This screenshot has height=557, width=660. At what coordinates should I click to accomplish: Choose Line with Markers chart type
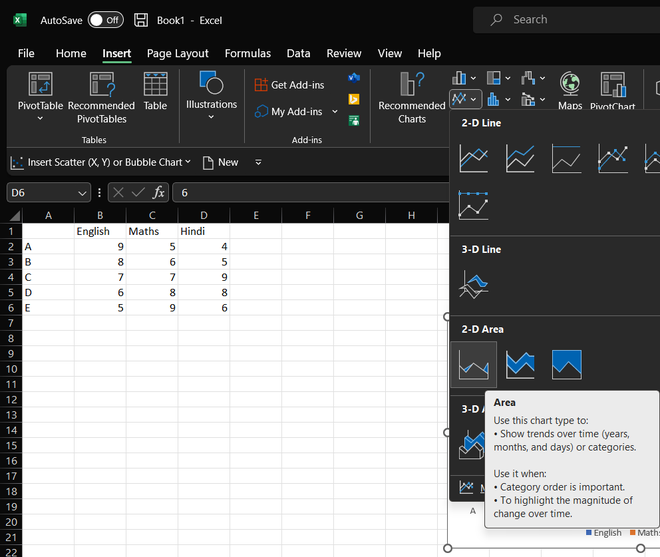pos(612,158)
